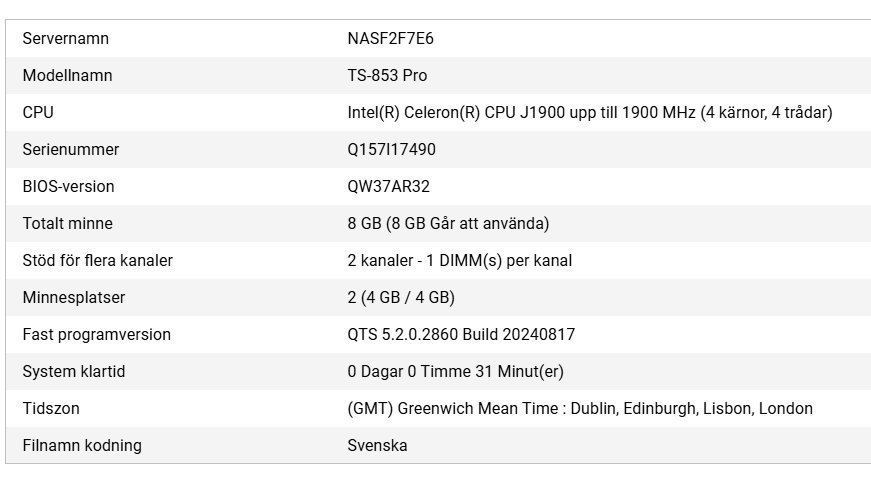Select the Intel Celeron CPU description text
871x495 pixels.
tap(589, 113)
